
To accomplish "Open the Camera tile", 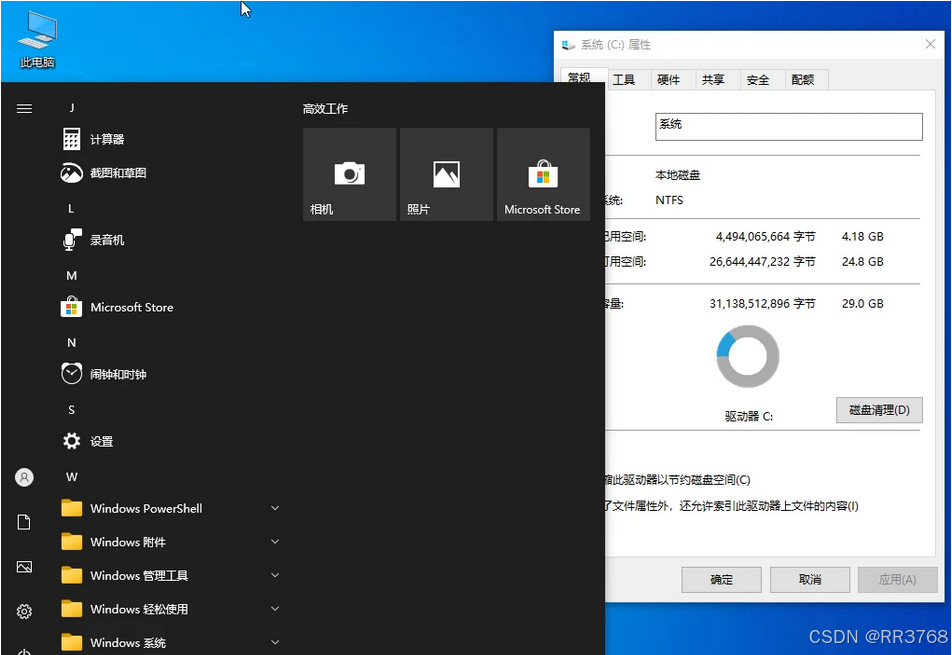I will coord(349,174).
